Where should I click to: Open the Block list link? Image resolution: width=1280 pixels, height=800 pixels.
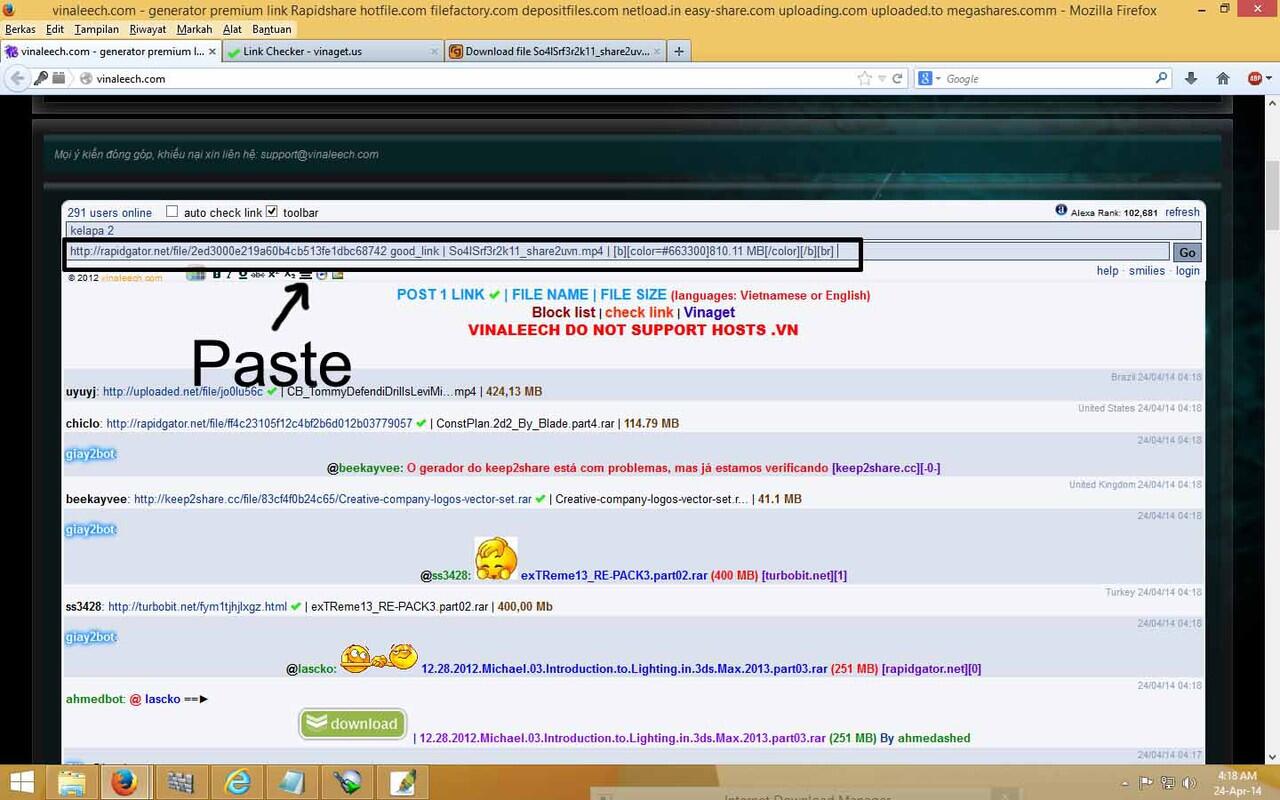[x=563, y=313]
